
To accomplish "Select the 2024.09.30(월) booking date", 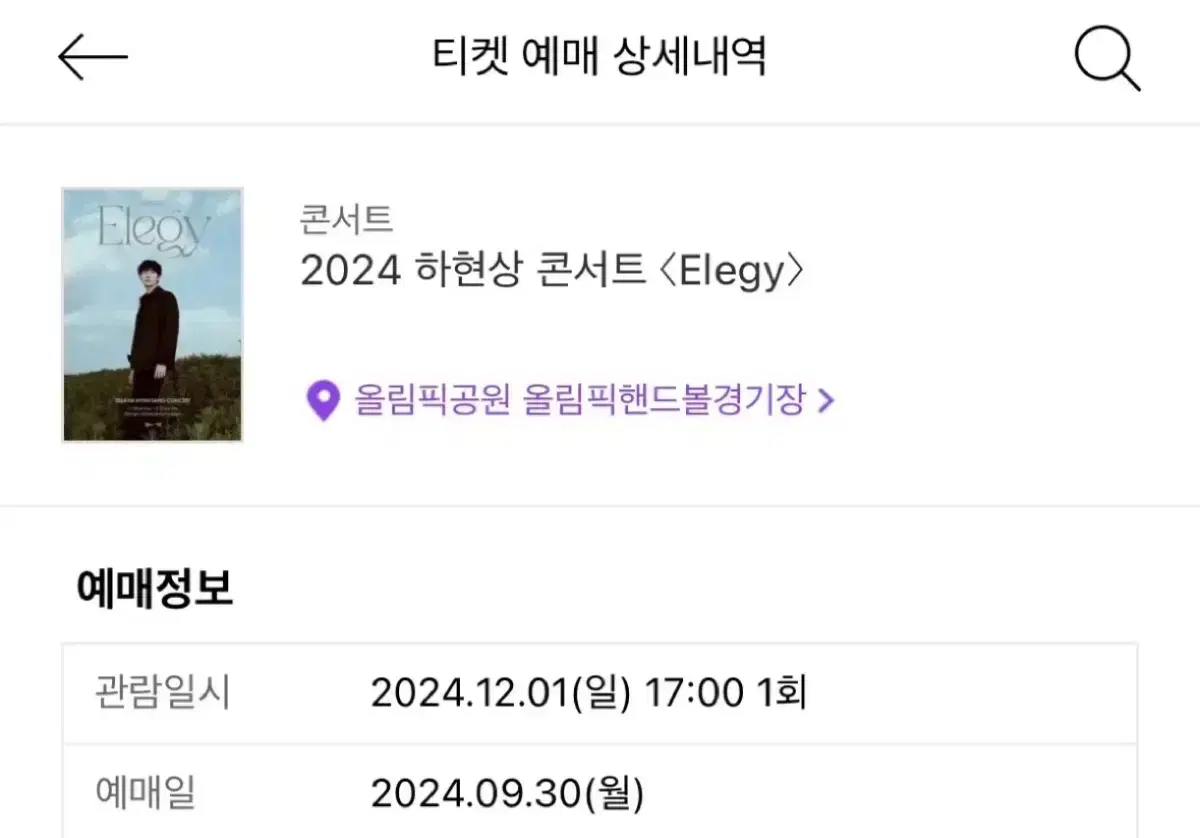I will coord(508,794).
